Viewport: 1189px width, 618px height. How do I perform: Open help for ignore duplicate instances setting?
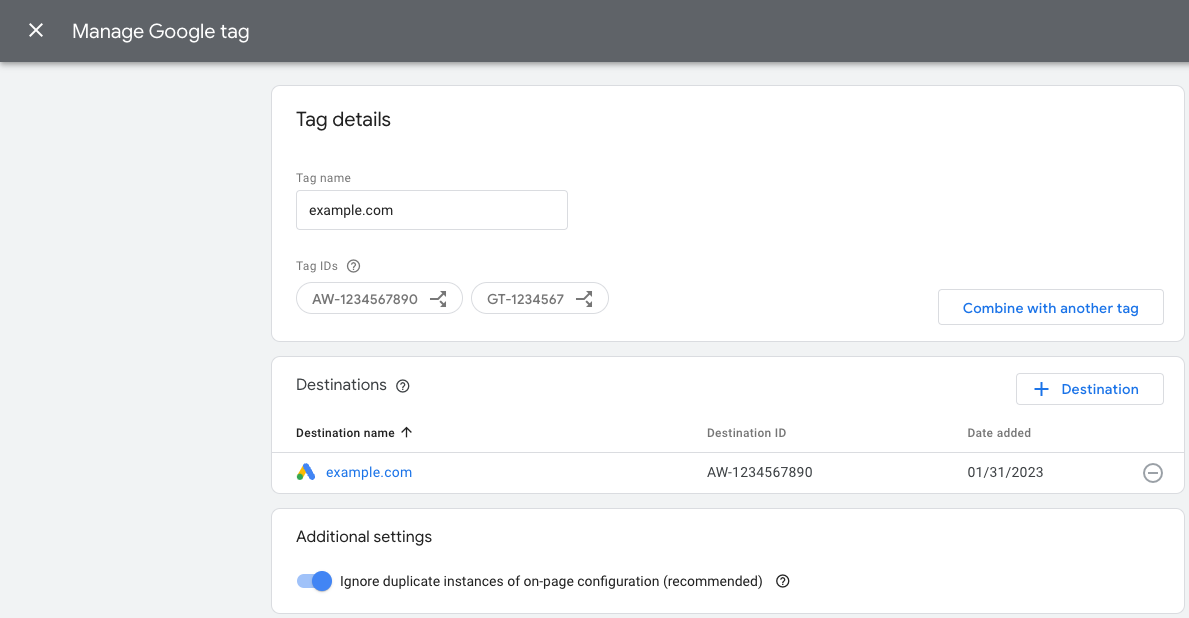(x=782, y=581)
